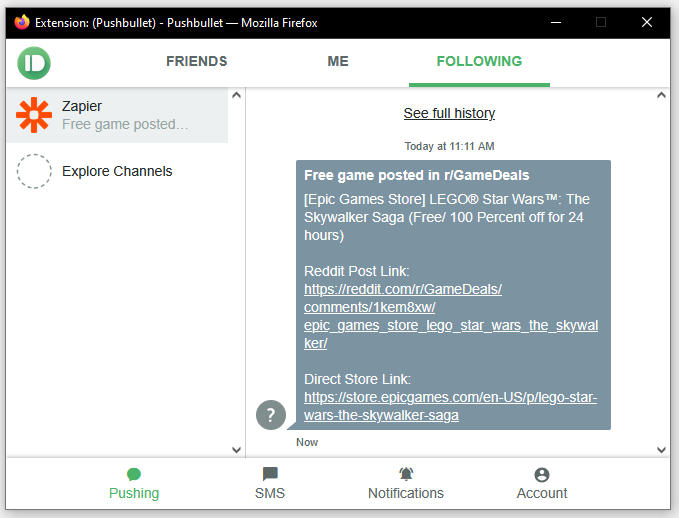The width and height of the screenshot is (679, 518).
Task: Click the Firefox icon in title bar
Action: click(22, 22)
